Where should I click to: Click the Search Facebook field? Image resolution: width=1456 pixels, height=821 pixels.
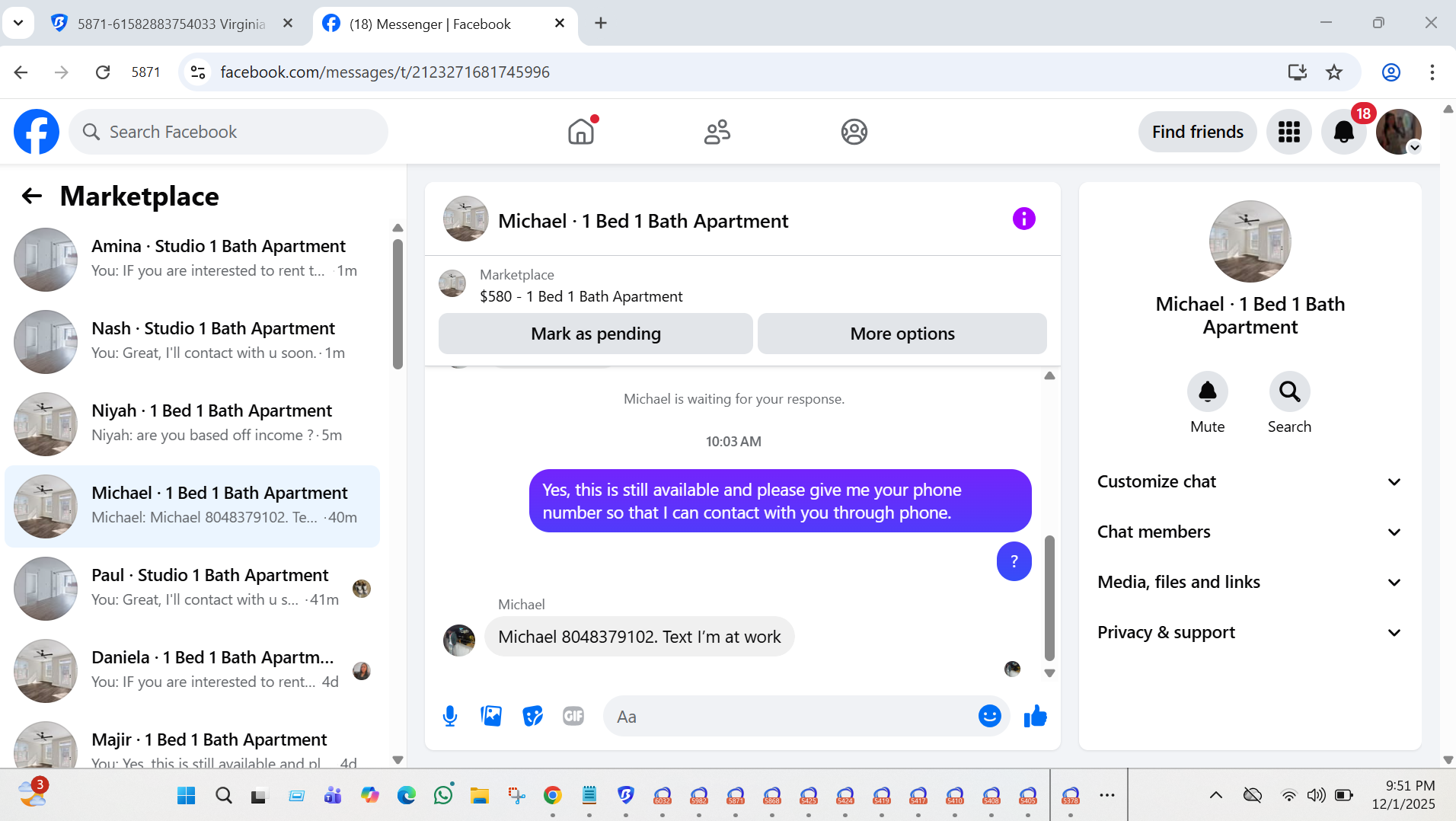click(228, 132)
